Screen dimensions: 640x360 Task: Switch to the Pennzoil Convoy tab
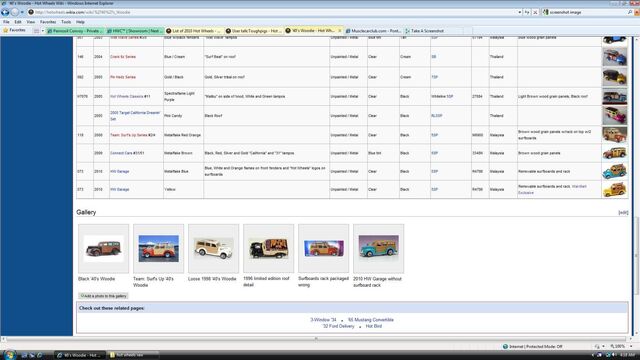75,31
